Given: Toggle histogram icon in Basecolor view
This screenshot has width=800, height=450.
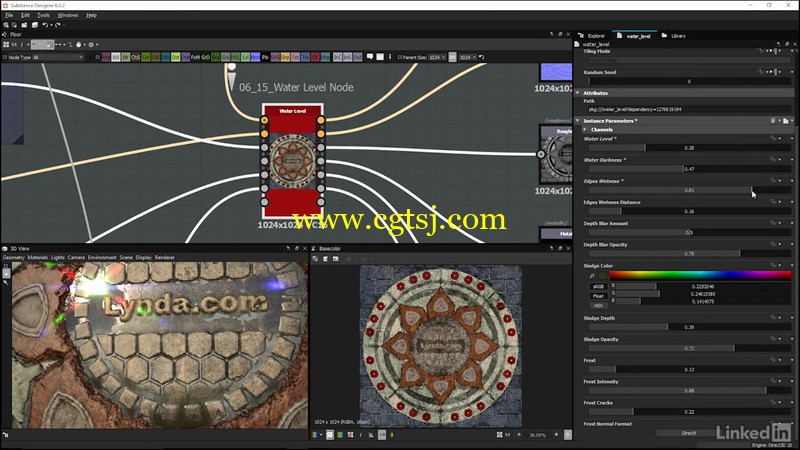Looking at the screenshot, I should (x=371, y=435).
